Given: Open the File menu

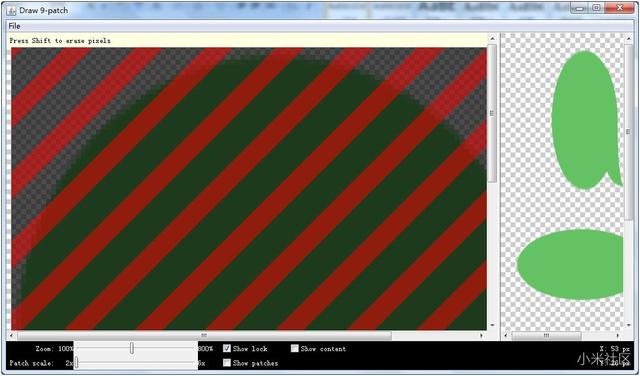Looking at the screenshot, I should [x=14, y=26].
